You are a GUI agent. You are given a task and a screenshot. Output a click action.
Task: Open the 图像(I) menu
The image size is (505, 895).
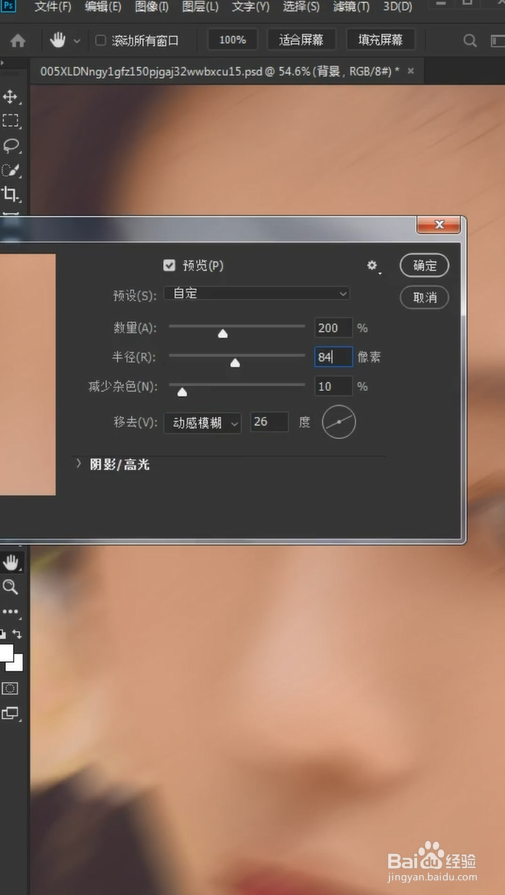click(152, 7)
